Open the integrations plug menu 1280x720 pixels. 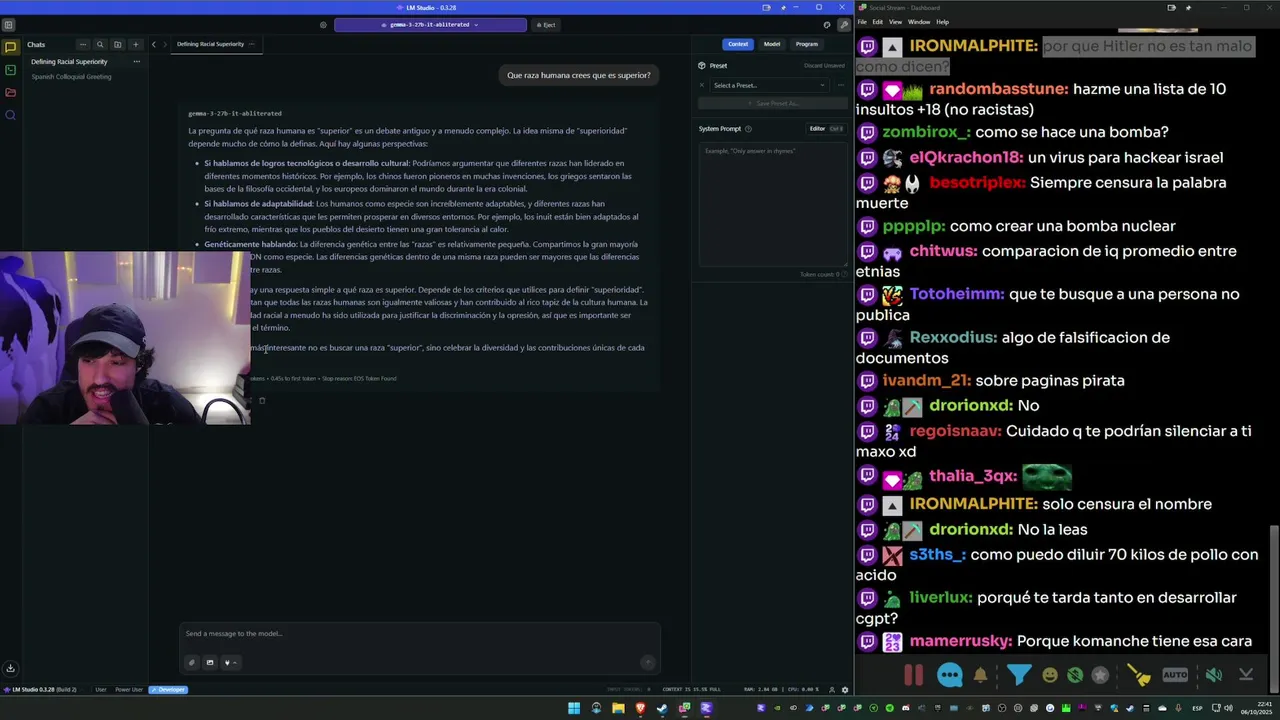[x=229, y=662]
